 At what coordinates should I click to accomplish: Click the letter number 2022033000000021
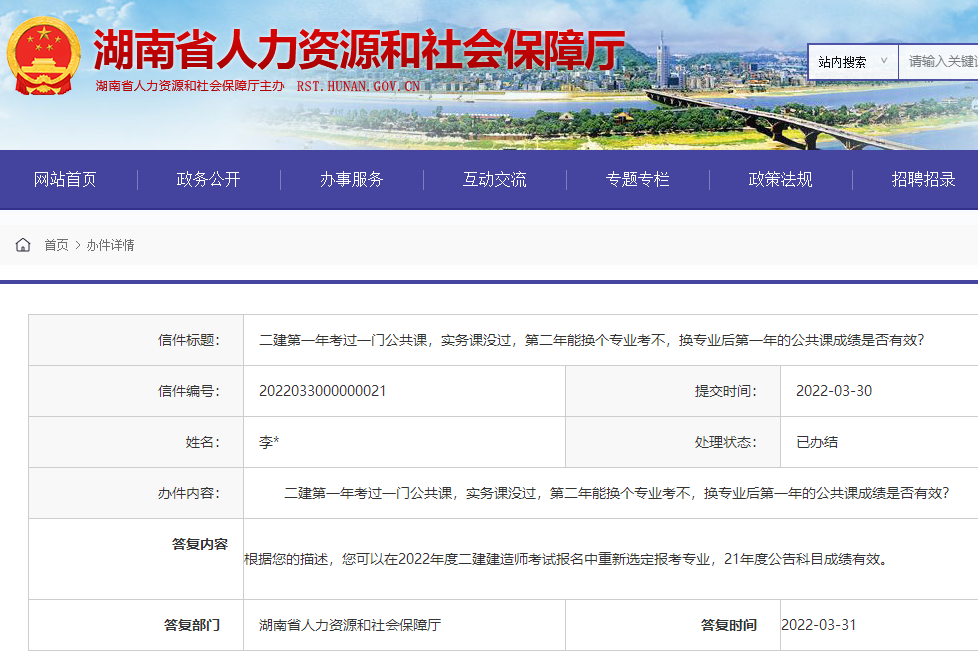[x=322, y=391]
